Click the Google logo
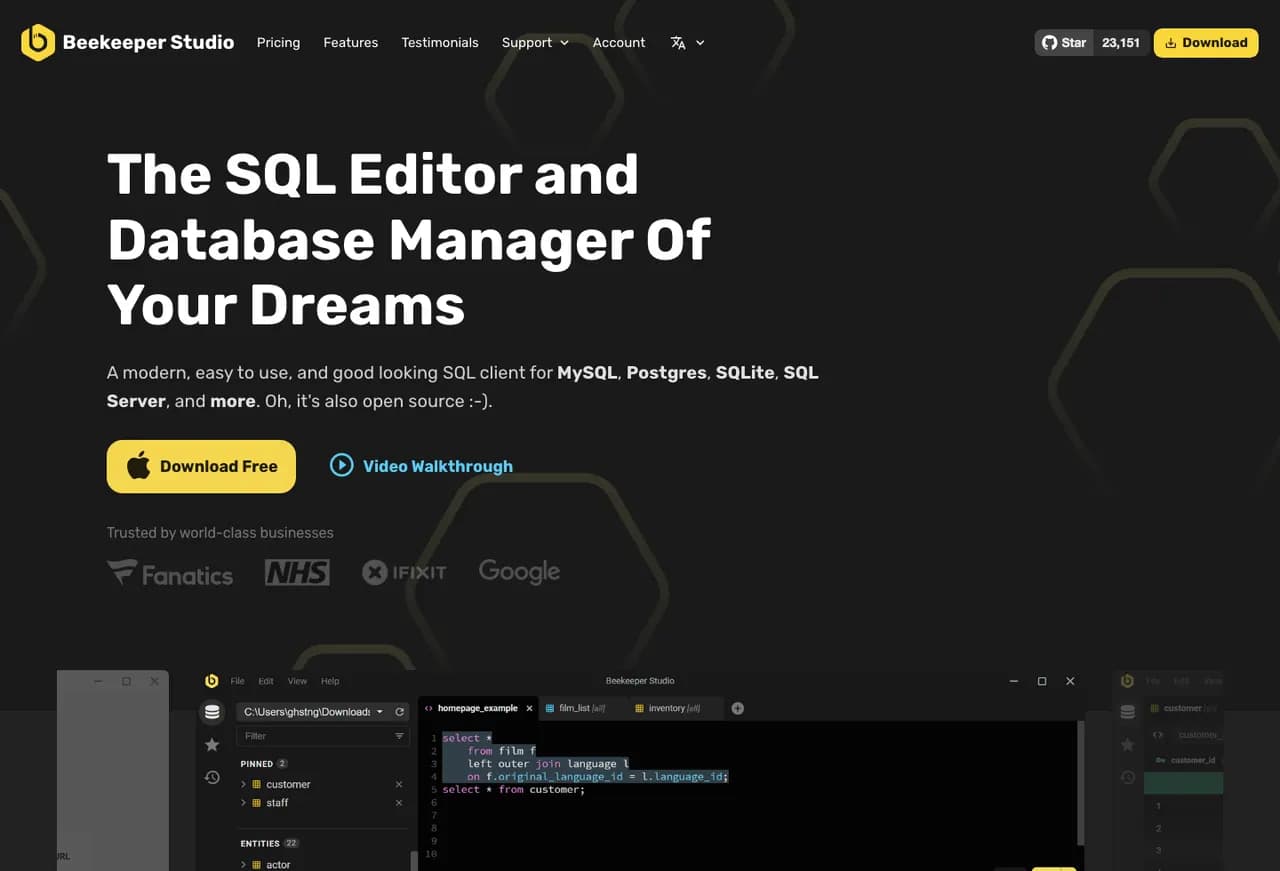Viewport: 1280px width, 871px height. pyautogui.click(x=519, y=572)
